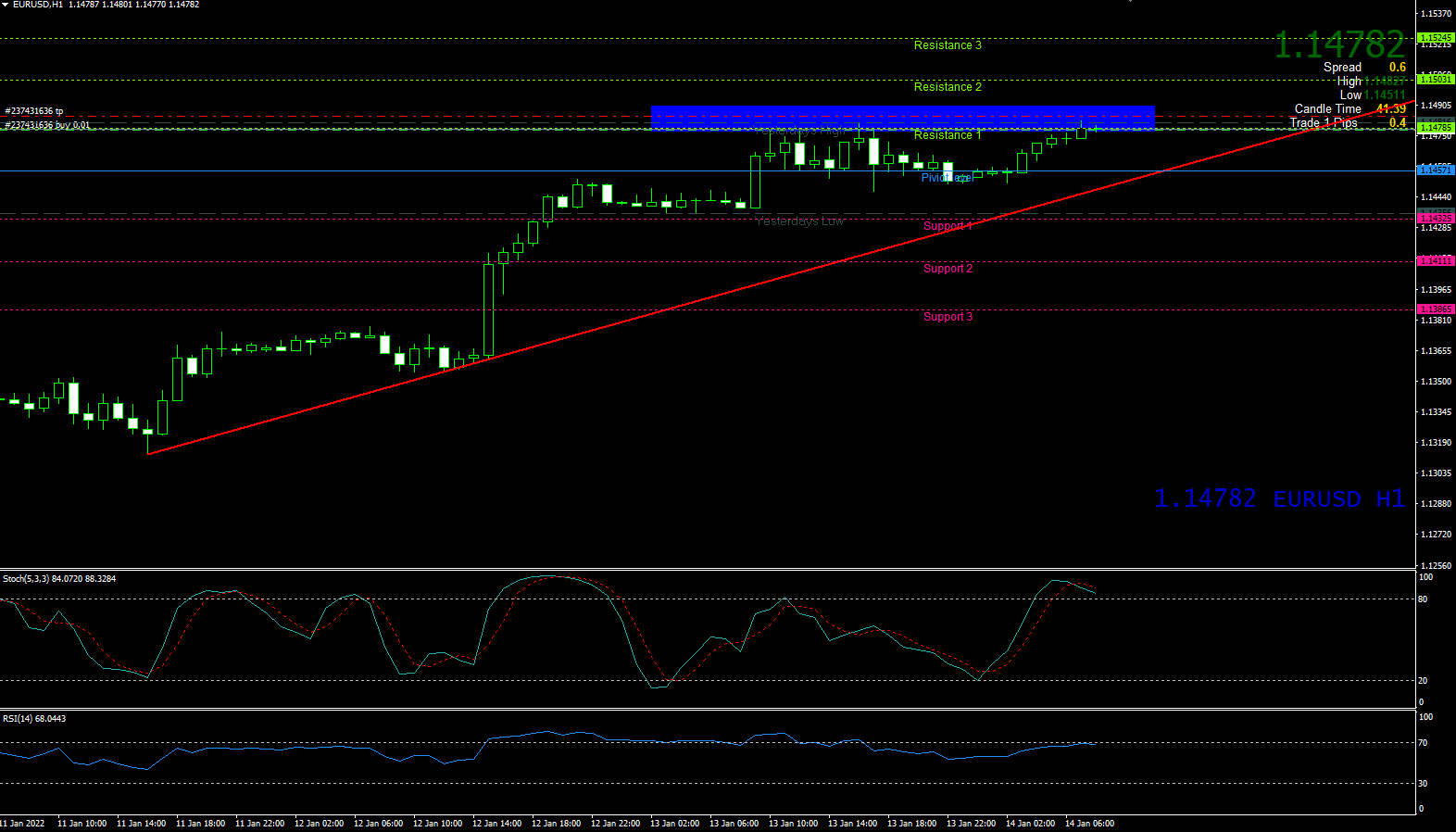The image size is (1456, 832).
Task: Select the pink 1.14111 price tag
Action: 1435,261
